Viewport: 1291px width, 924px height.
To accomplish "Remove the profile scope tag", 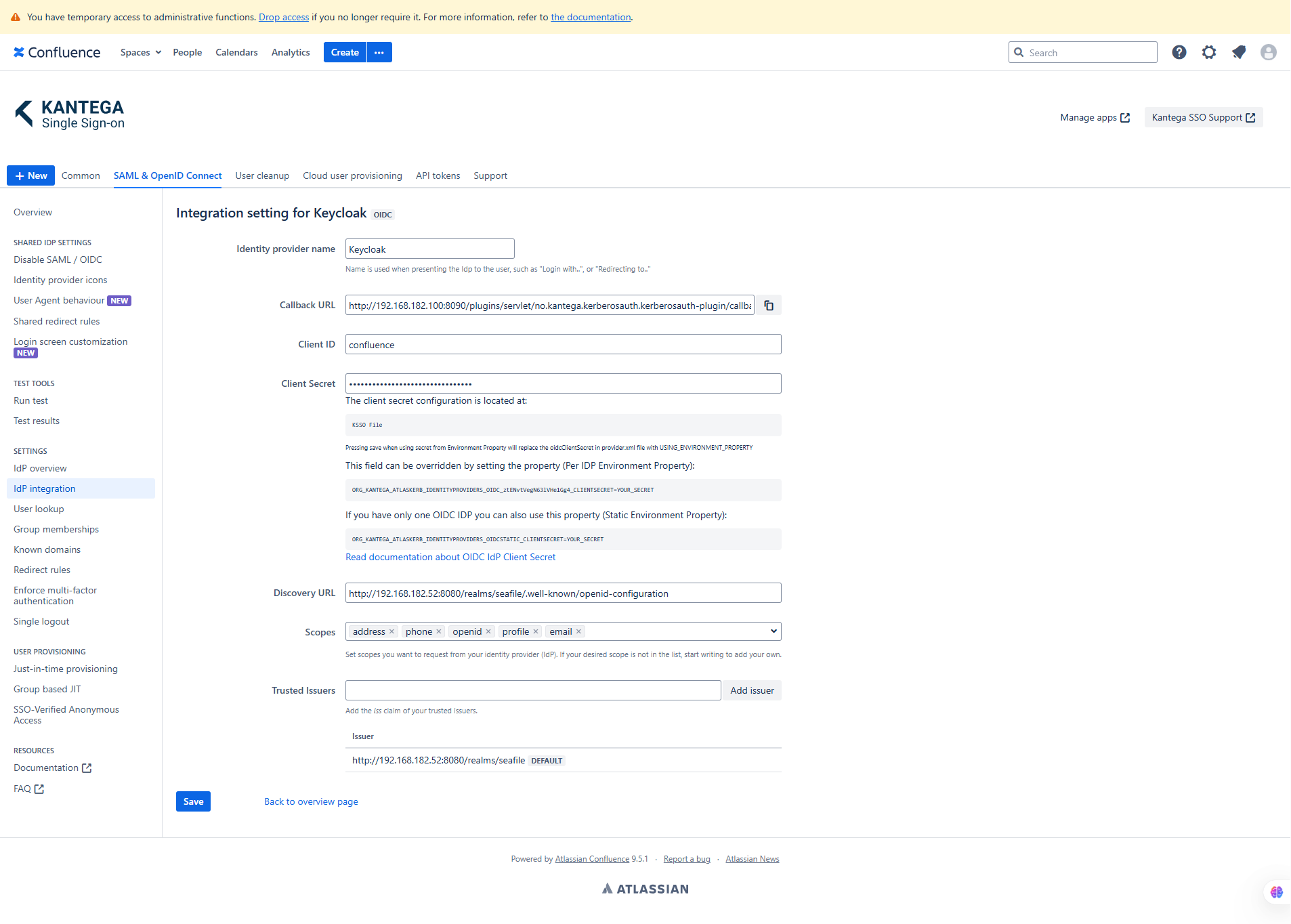I will (536, 631).
